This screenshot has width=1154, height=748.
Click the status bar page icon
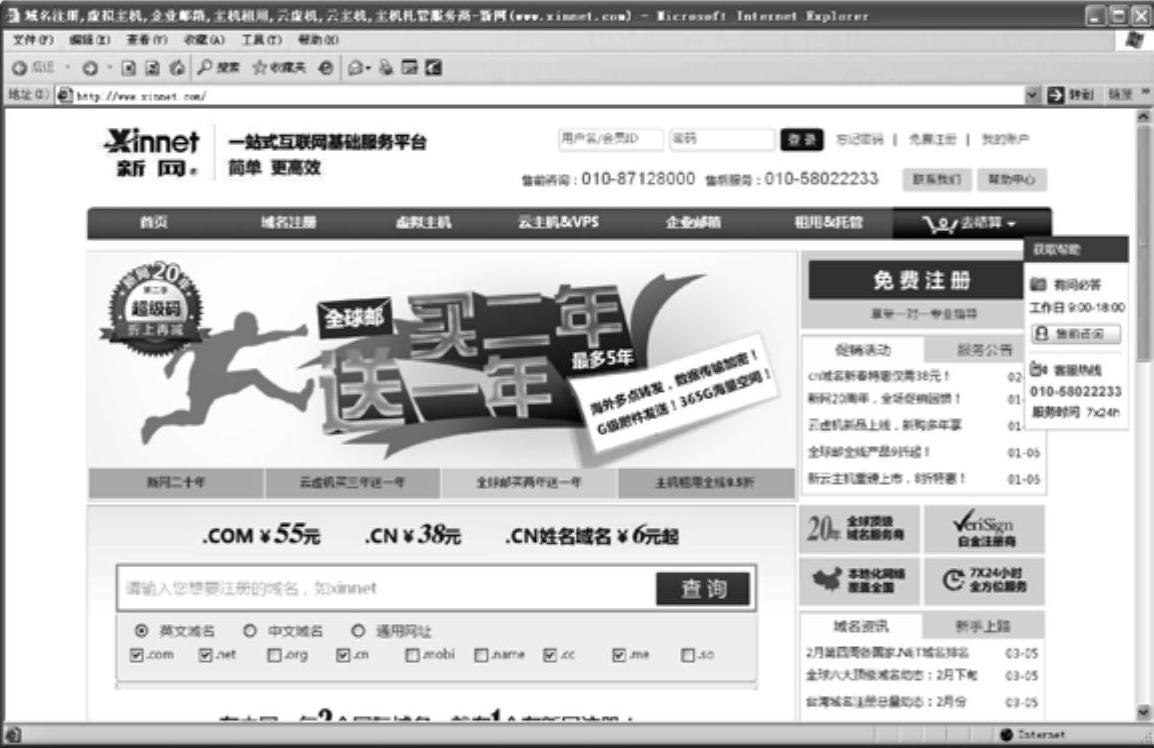point(13,734)
